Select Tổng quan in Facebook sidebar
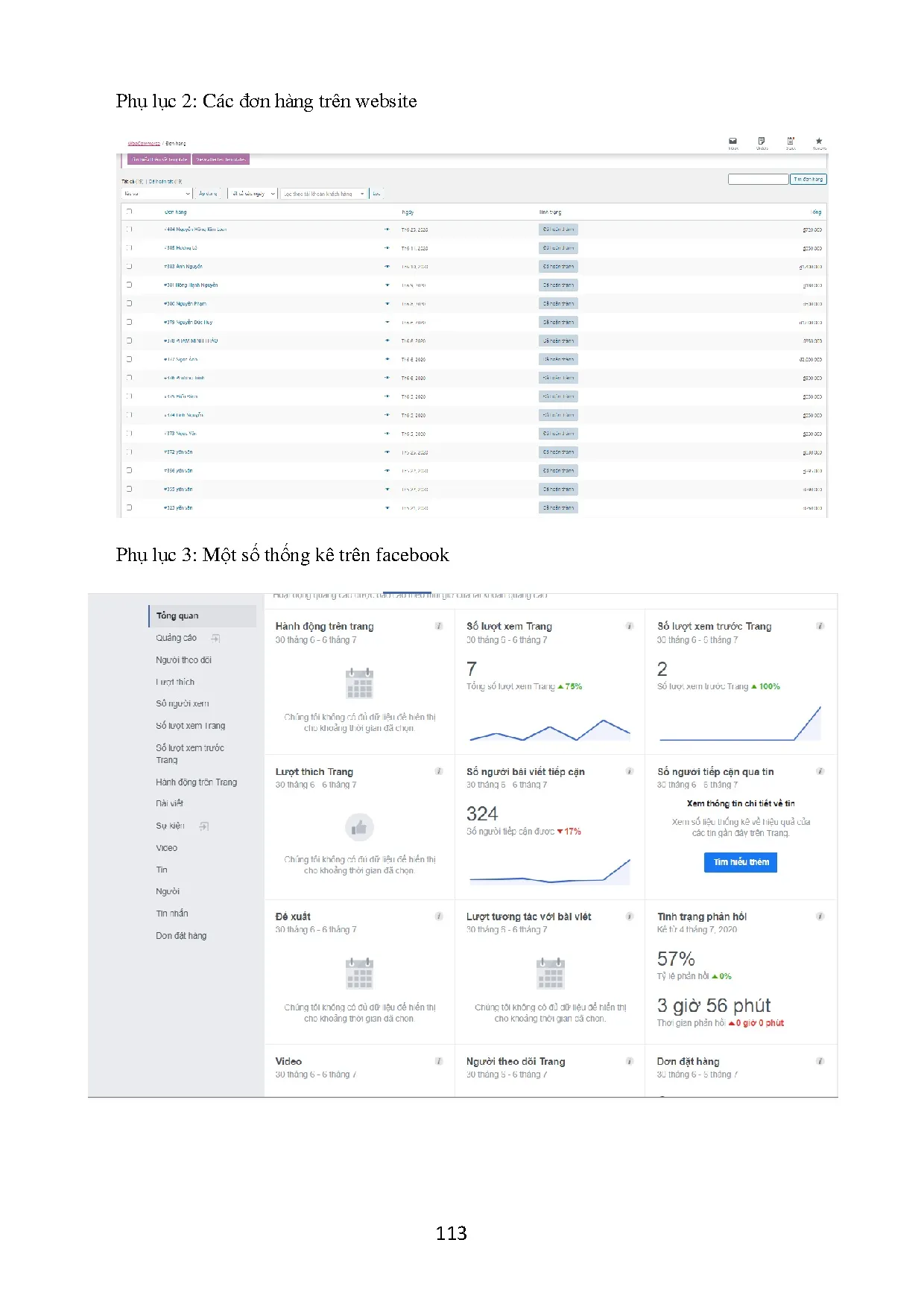 [x=178, y=616]
